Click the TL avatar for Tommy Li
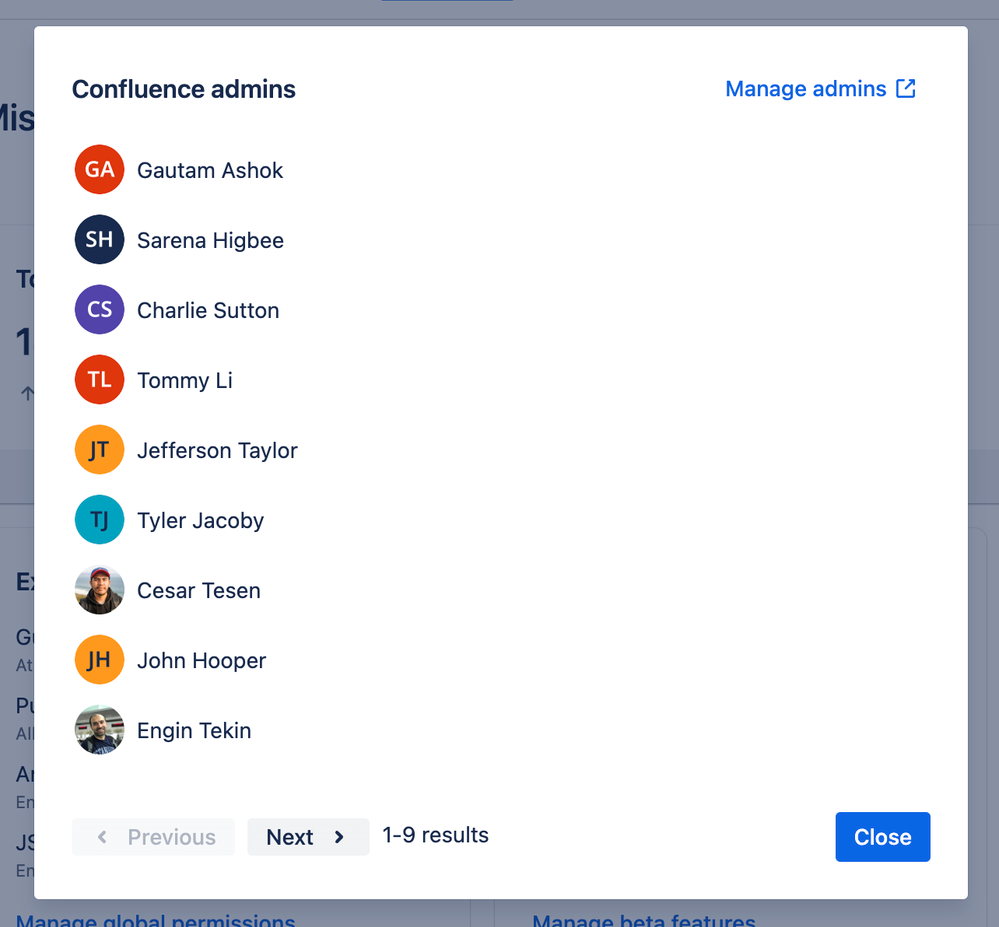 click(99, 380)
